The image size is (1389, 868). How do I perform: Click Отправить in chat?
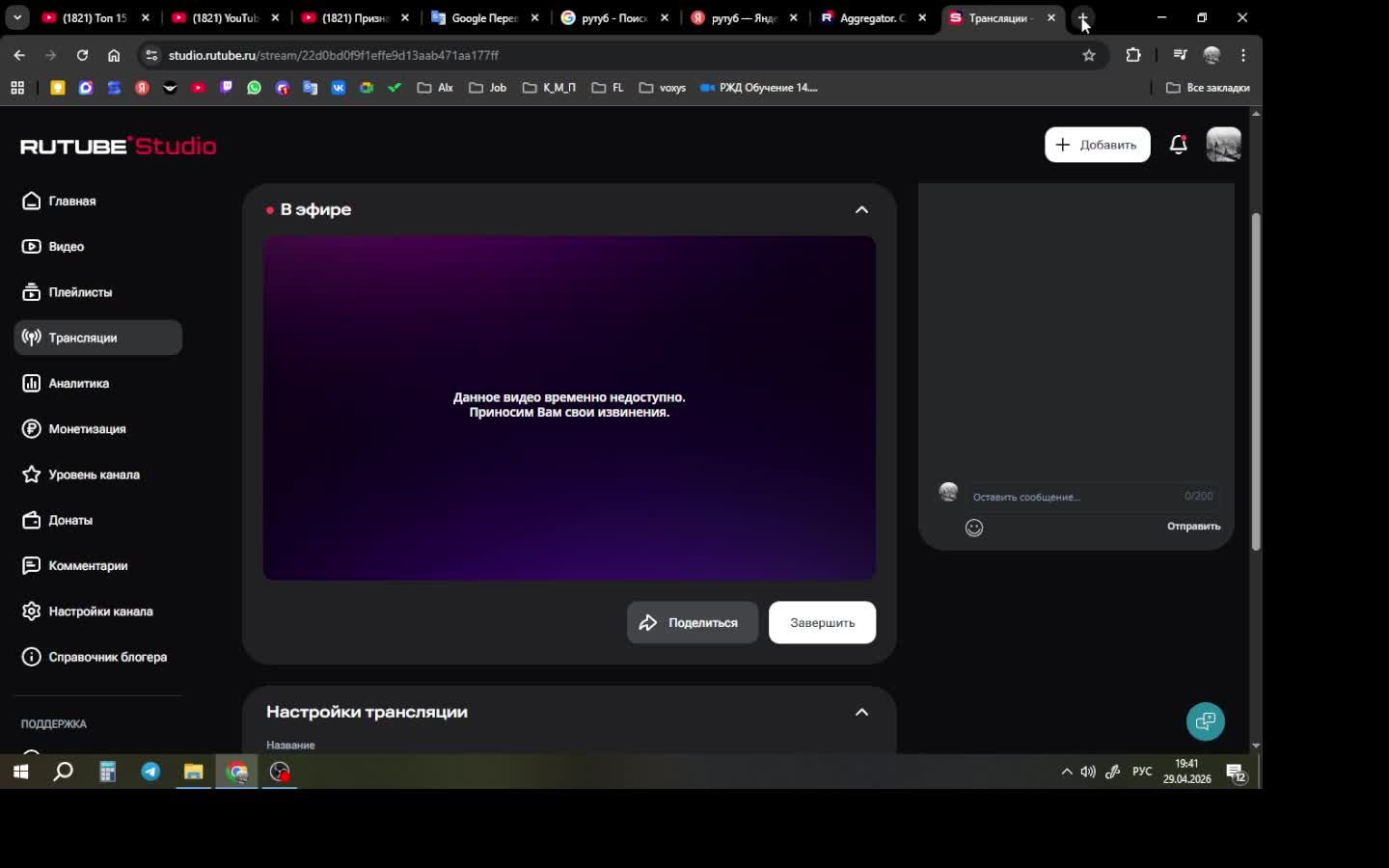(x=1193, y=527)
